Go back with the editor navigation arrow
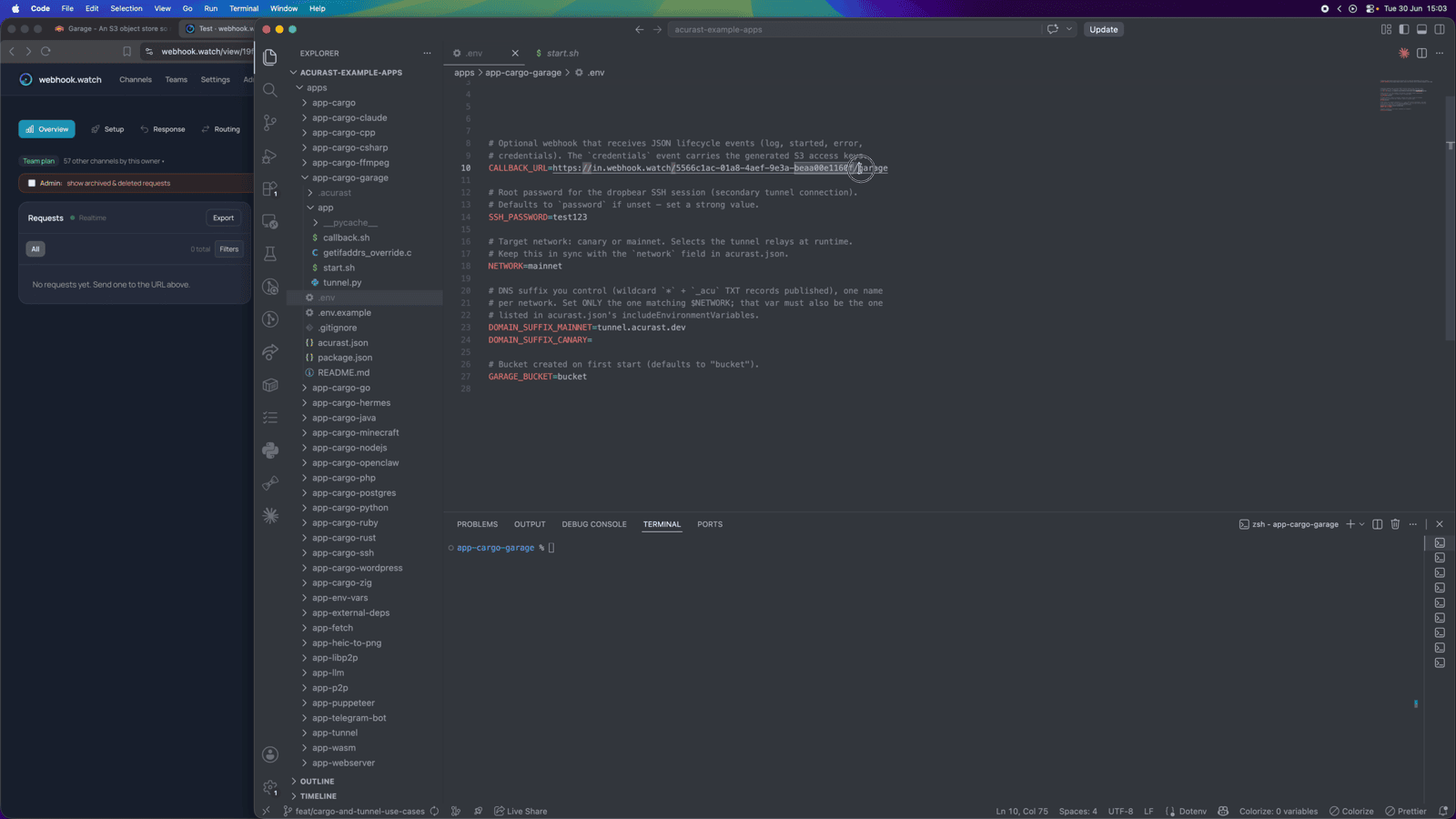This screenshot has height=819, width=1456. 639,29
